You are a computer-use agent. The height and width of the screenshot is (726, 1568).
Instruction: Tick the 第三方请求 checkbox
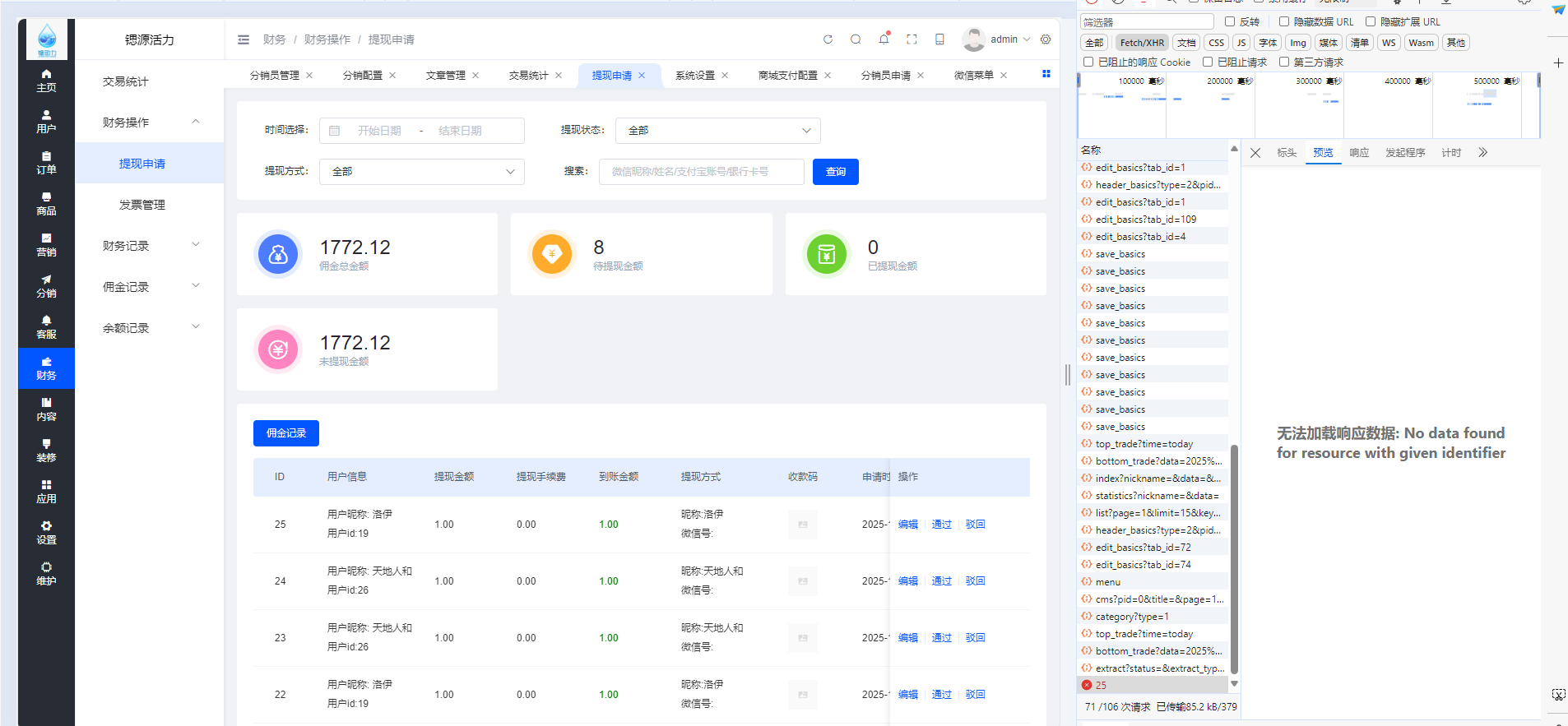pos(1284,62)
